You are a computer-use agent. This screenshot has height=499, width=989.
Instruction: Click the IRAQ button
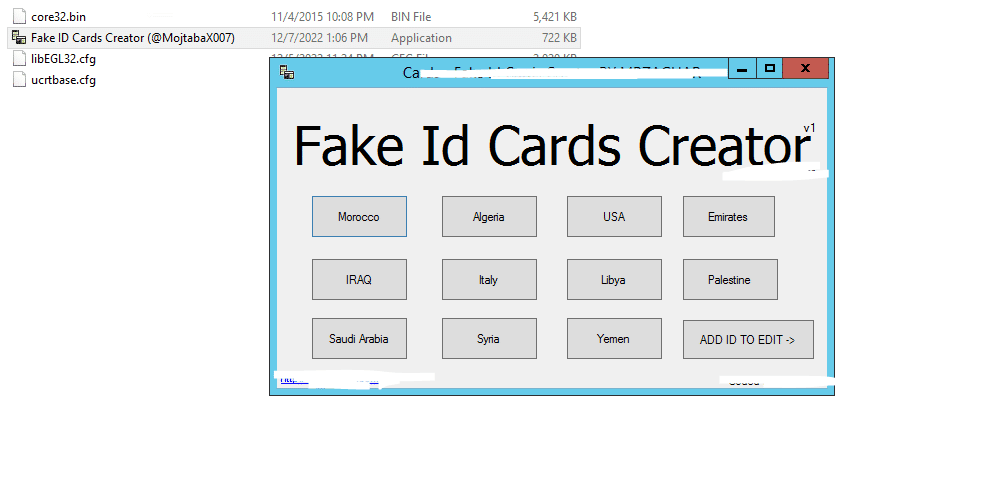(x=359, y=280)
